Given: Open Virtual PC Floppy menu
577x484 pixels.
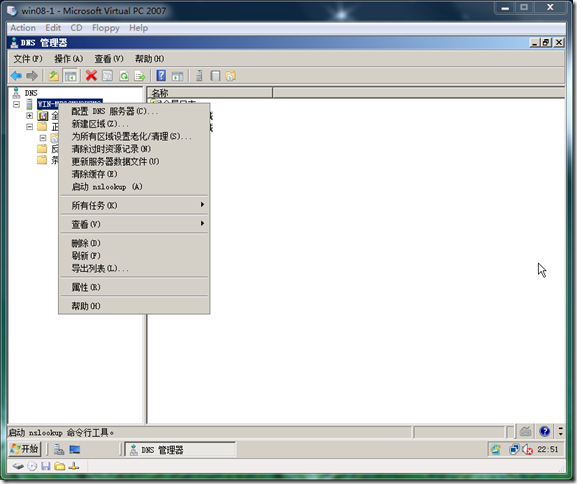Looking at the screenshot, I should pos(106,28).
